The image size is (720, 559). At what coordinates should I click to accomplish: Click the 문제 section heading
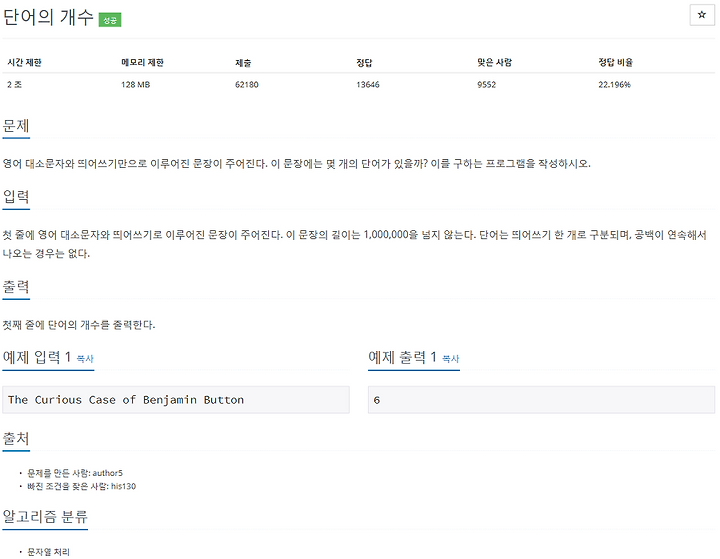pyautogui.click(x=16, y=125)
